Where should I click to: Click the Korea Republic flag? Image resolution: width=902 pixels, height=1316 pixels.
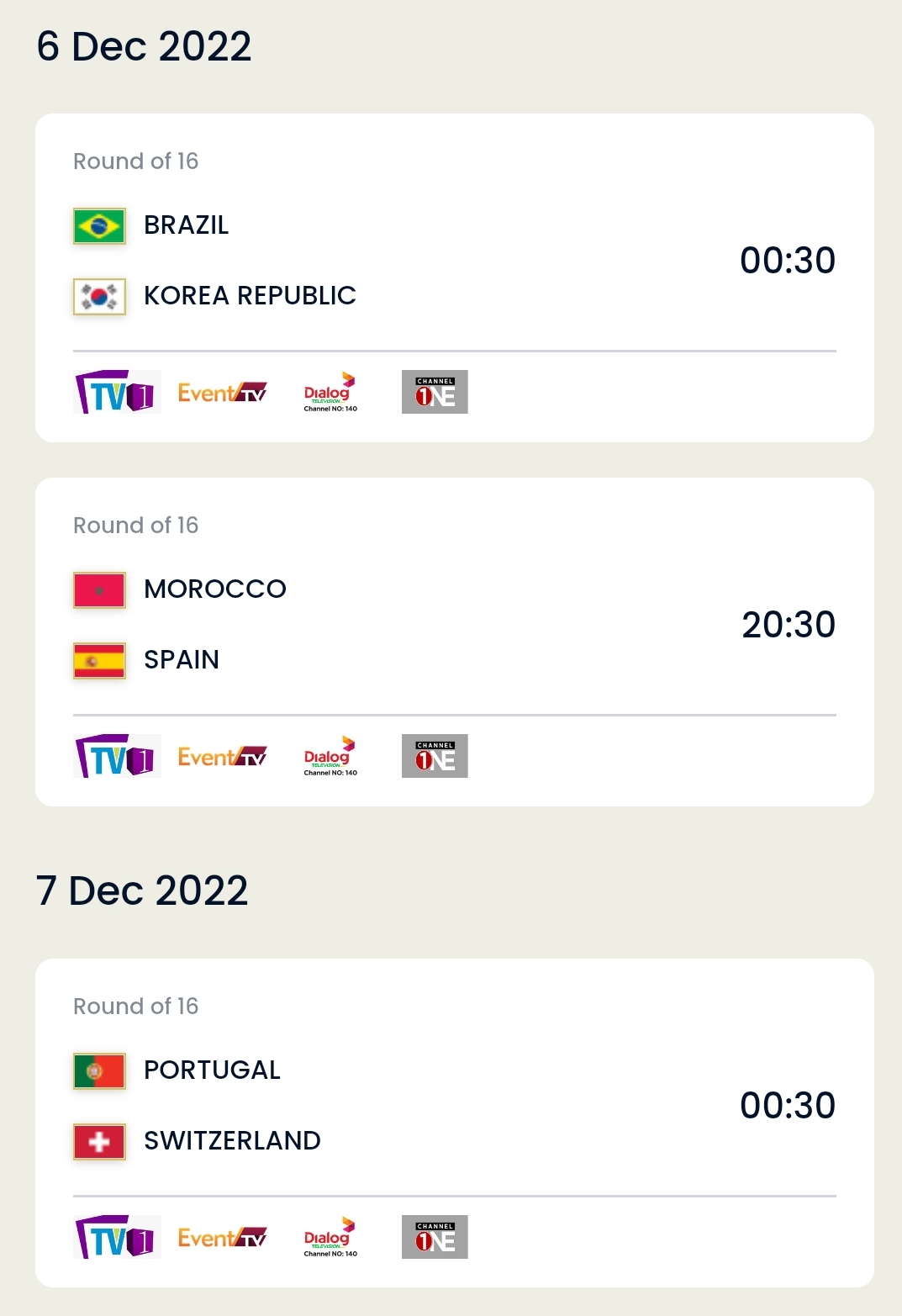[x=99, y=297]
